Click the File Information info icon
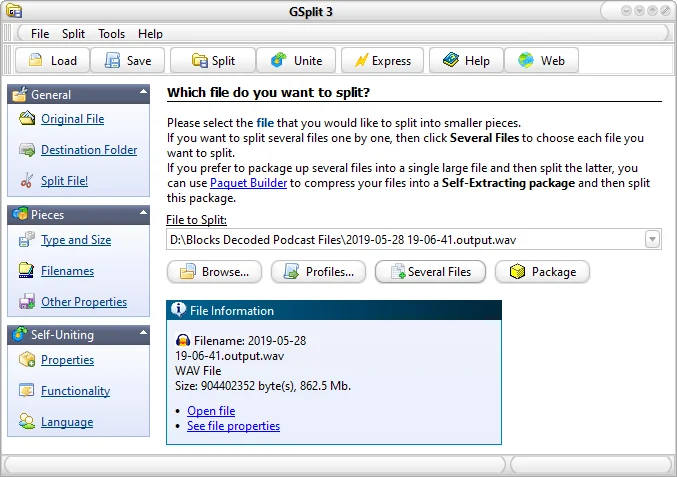 coord(178,310)
